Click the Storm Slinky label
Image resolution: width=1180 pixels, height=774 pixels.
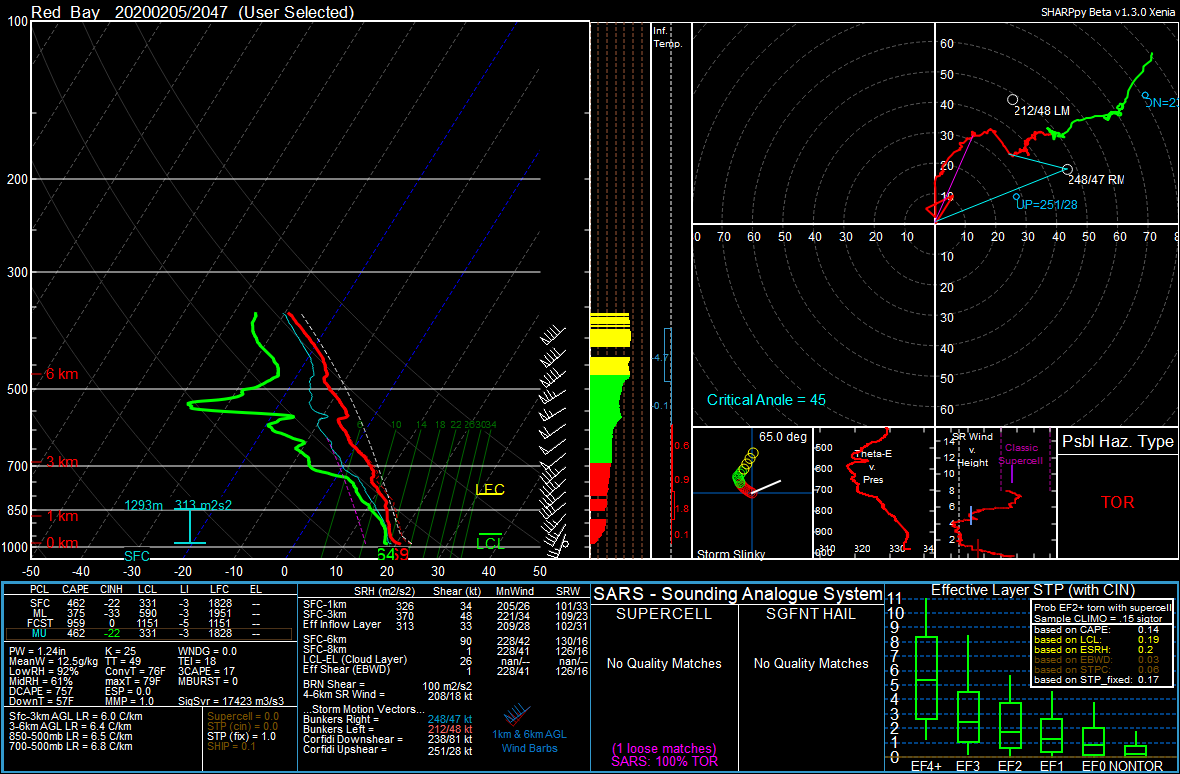click(x=730, y=554)
